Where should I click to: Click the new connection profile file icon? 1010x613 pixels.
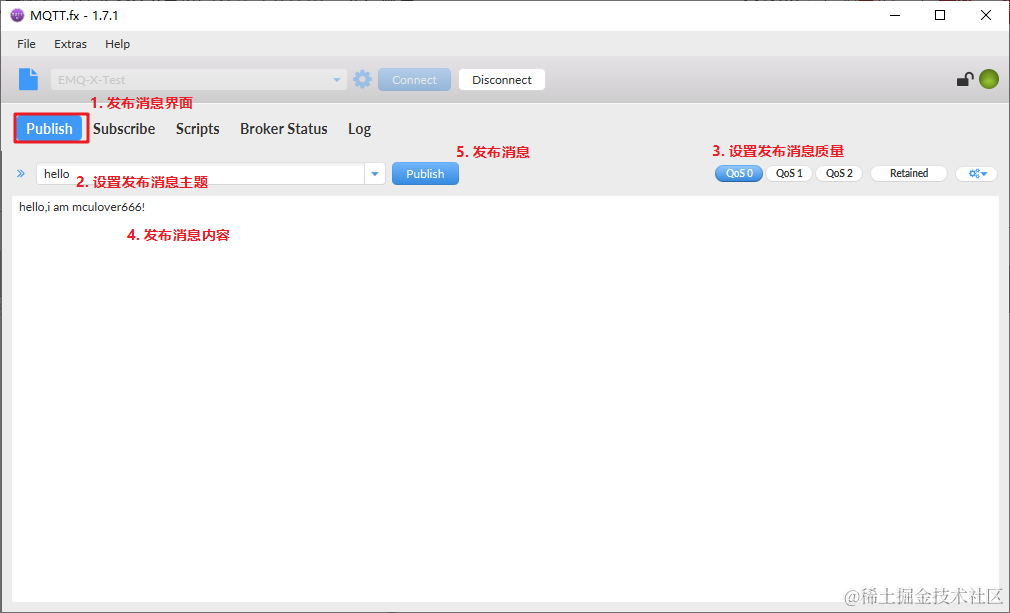pyautogui.click(x=28, y=79)
